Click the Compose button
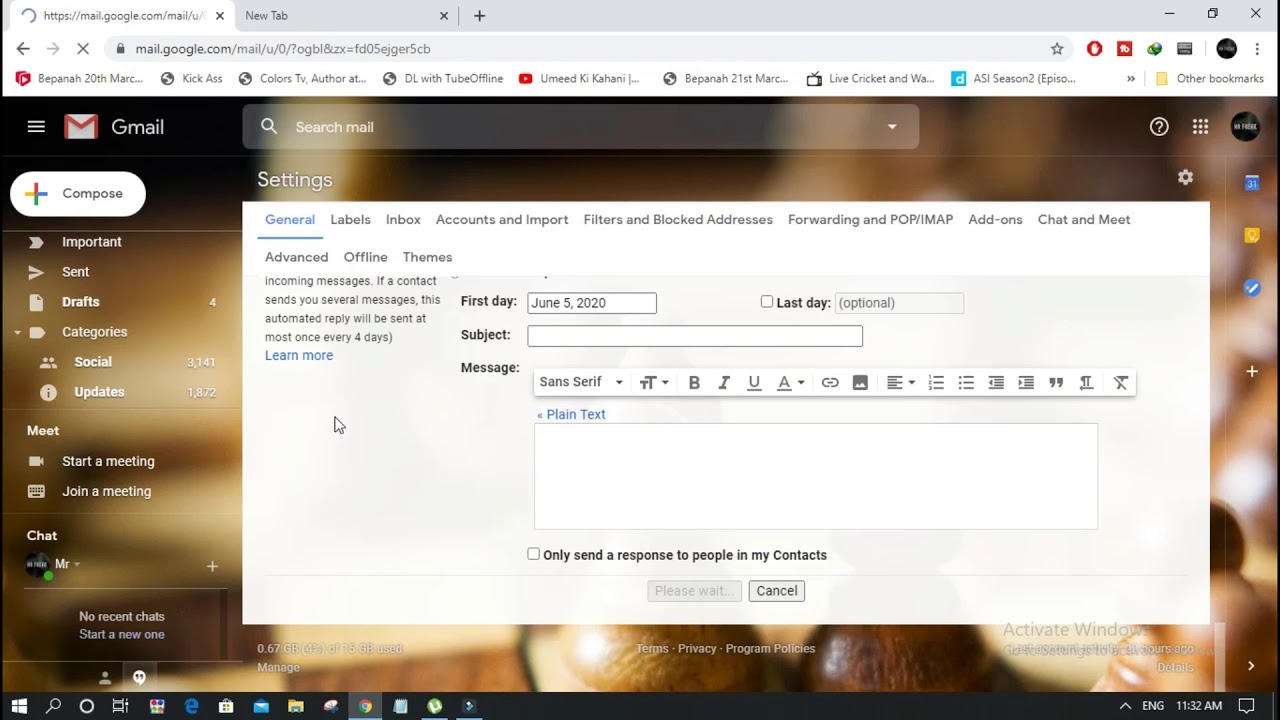Image resolution: width=1280 pixels, height=720 pixels. [x=78, y=194]
